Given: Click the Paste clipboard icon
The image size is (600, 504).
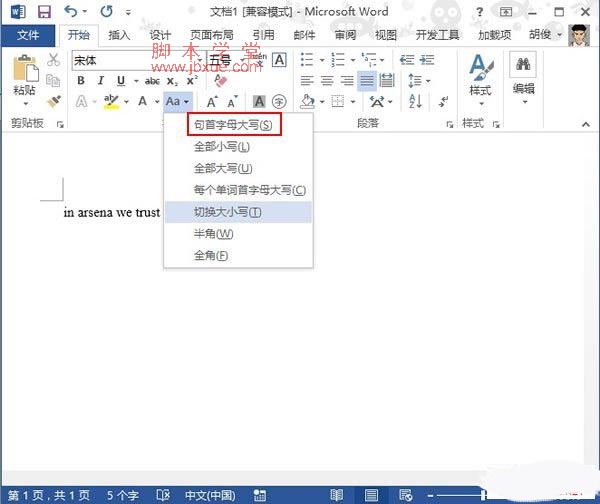Looking at the screenshot, I should pyautogui.click(x=25, y=69).
